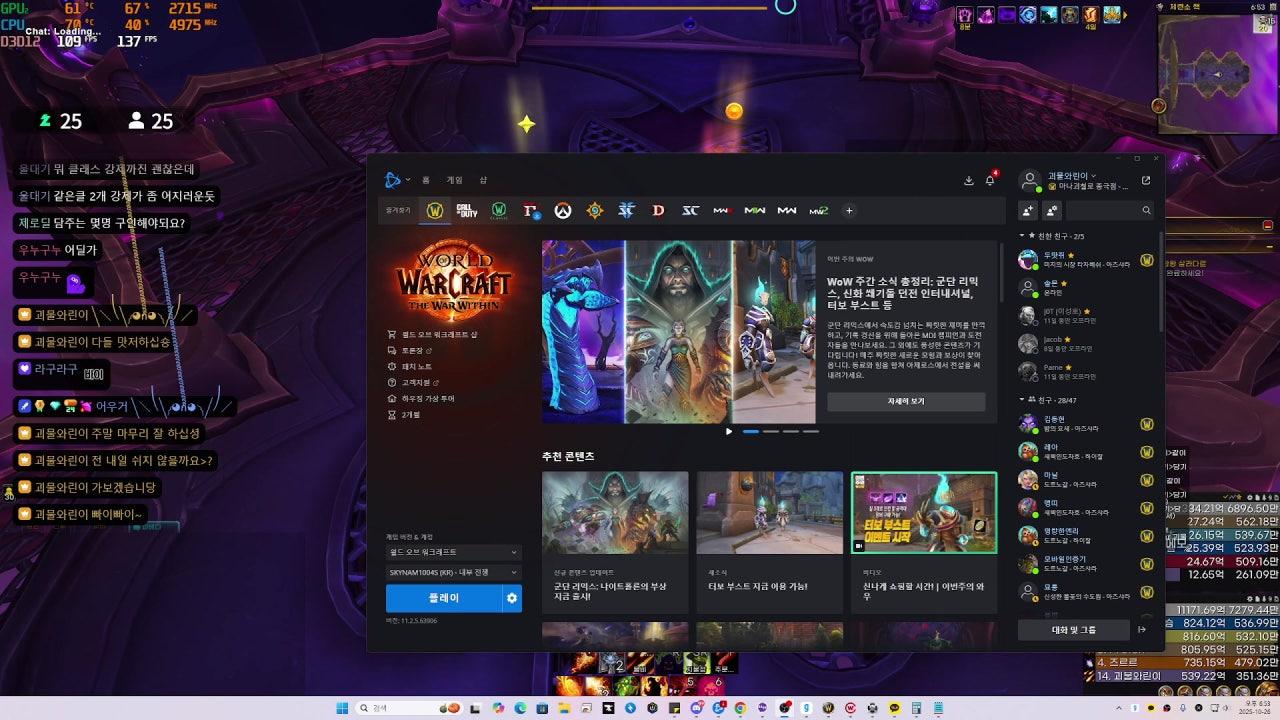Select Overwatch game icon
The height and width of the screenshot is (720, 1280).
[x=563, y=211]
